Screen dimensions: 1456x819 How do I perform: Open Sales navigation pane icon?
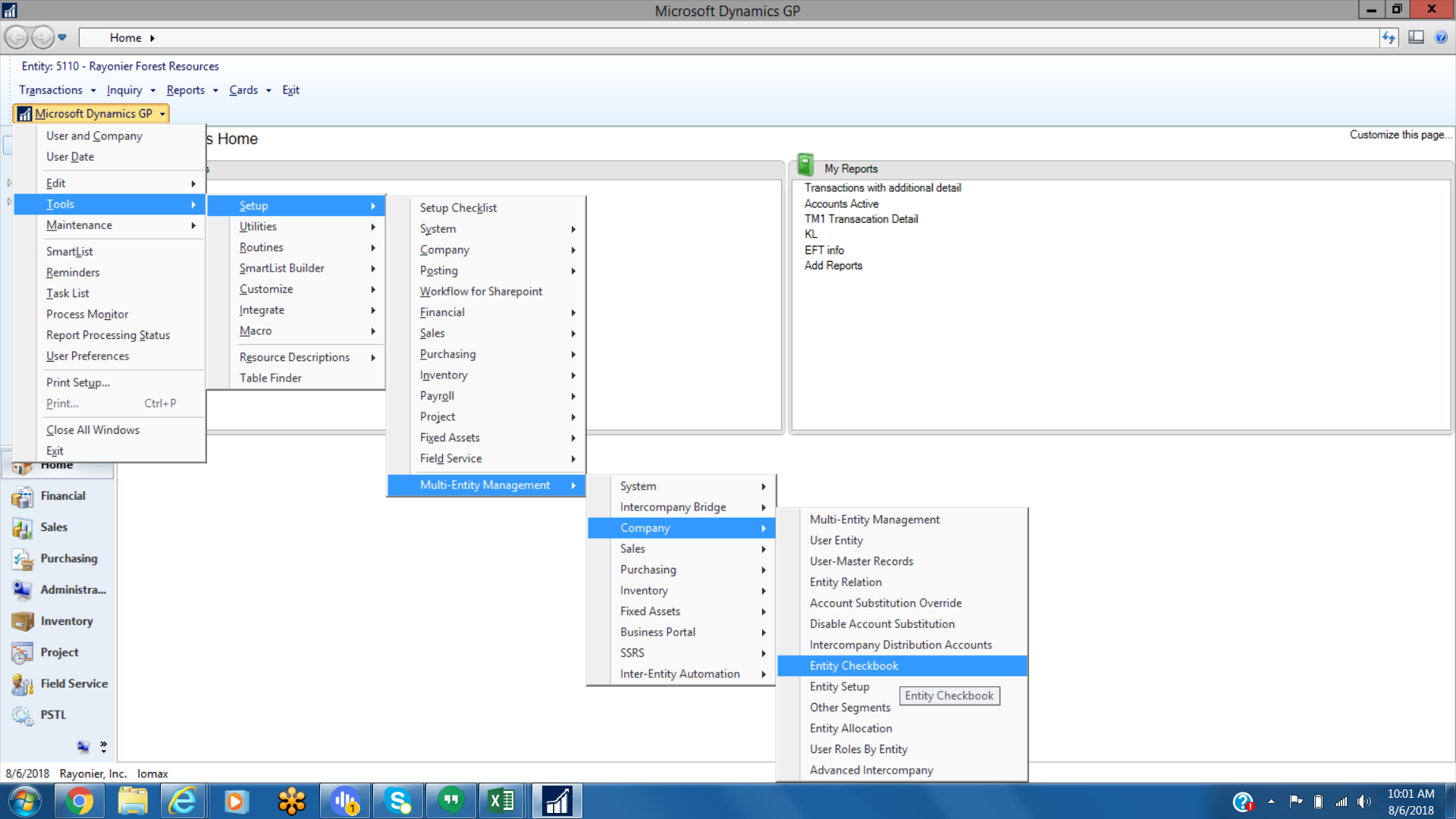(22, 528)
